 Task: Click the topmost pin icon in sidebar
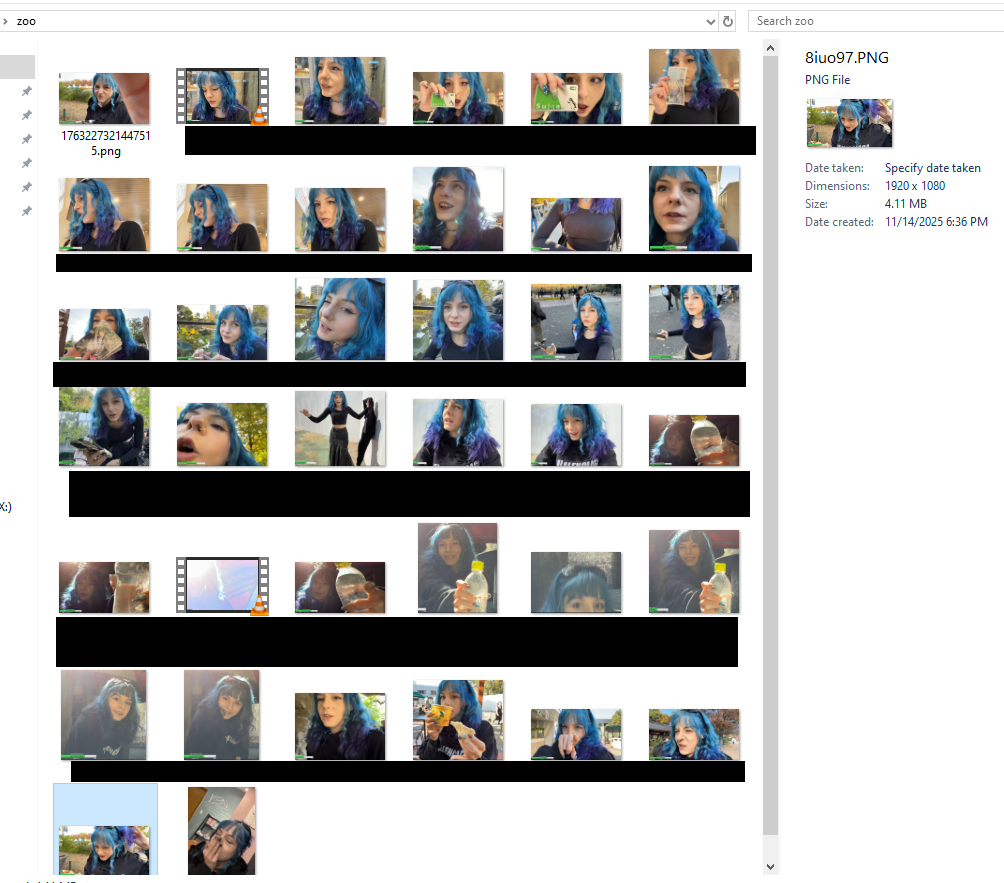coord(27,91)
